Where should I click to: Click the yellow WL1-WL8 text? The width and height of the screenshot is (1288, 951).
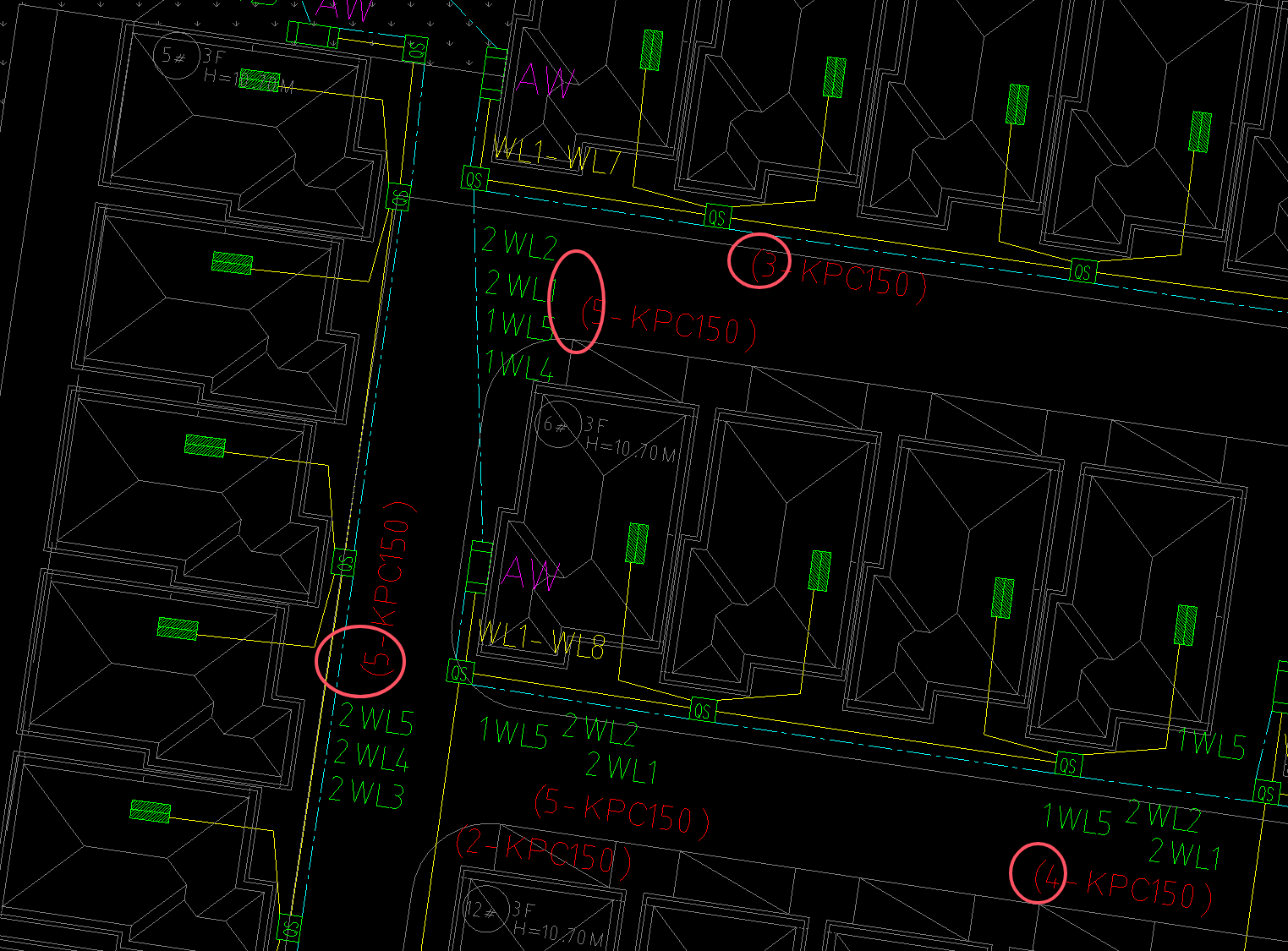click(542, 640)
